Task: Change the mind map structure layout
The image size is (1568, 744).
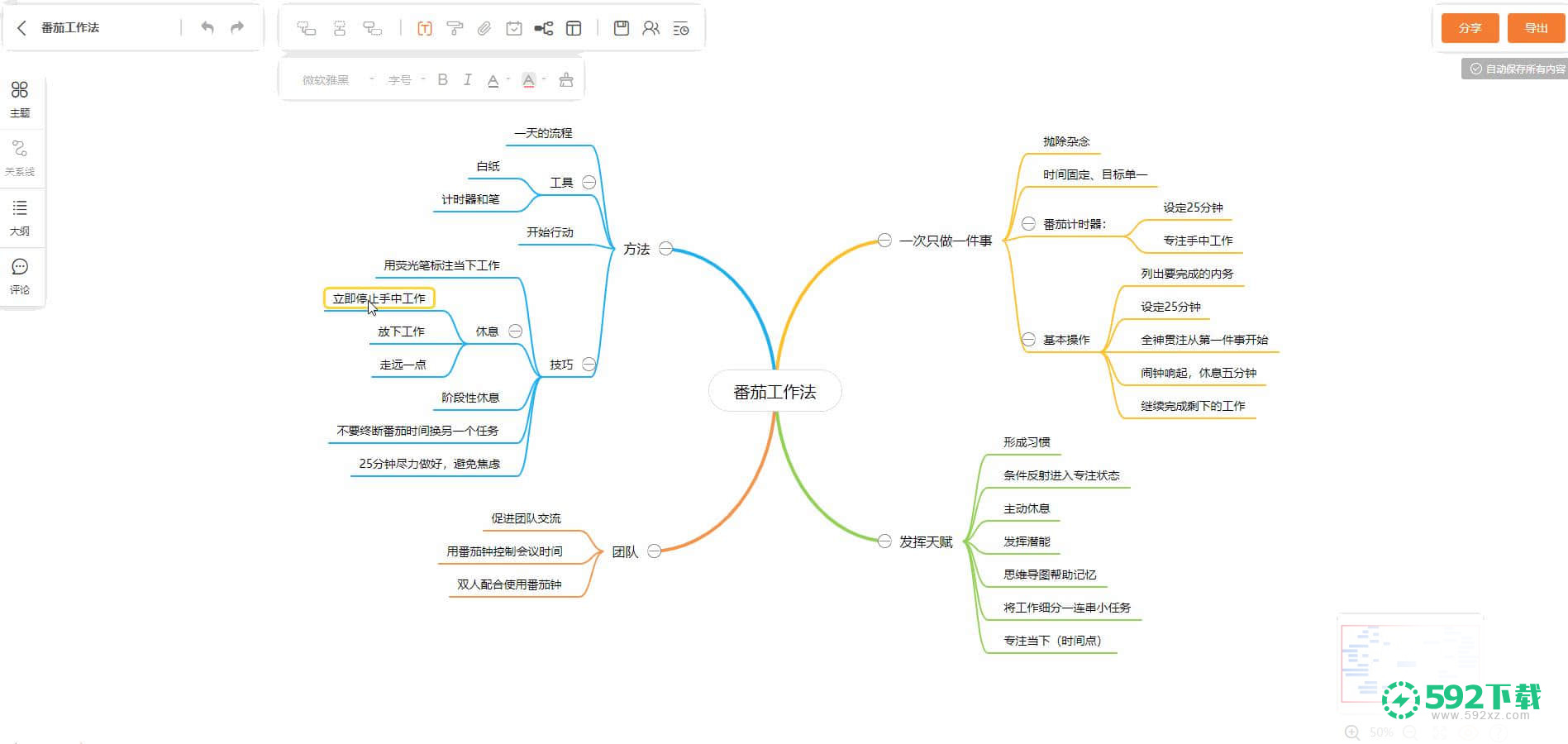Action: pos(544,29)
